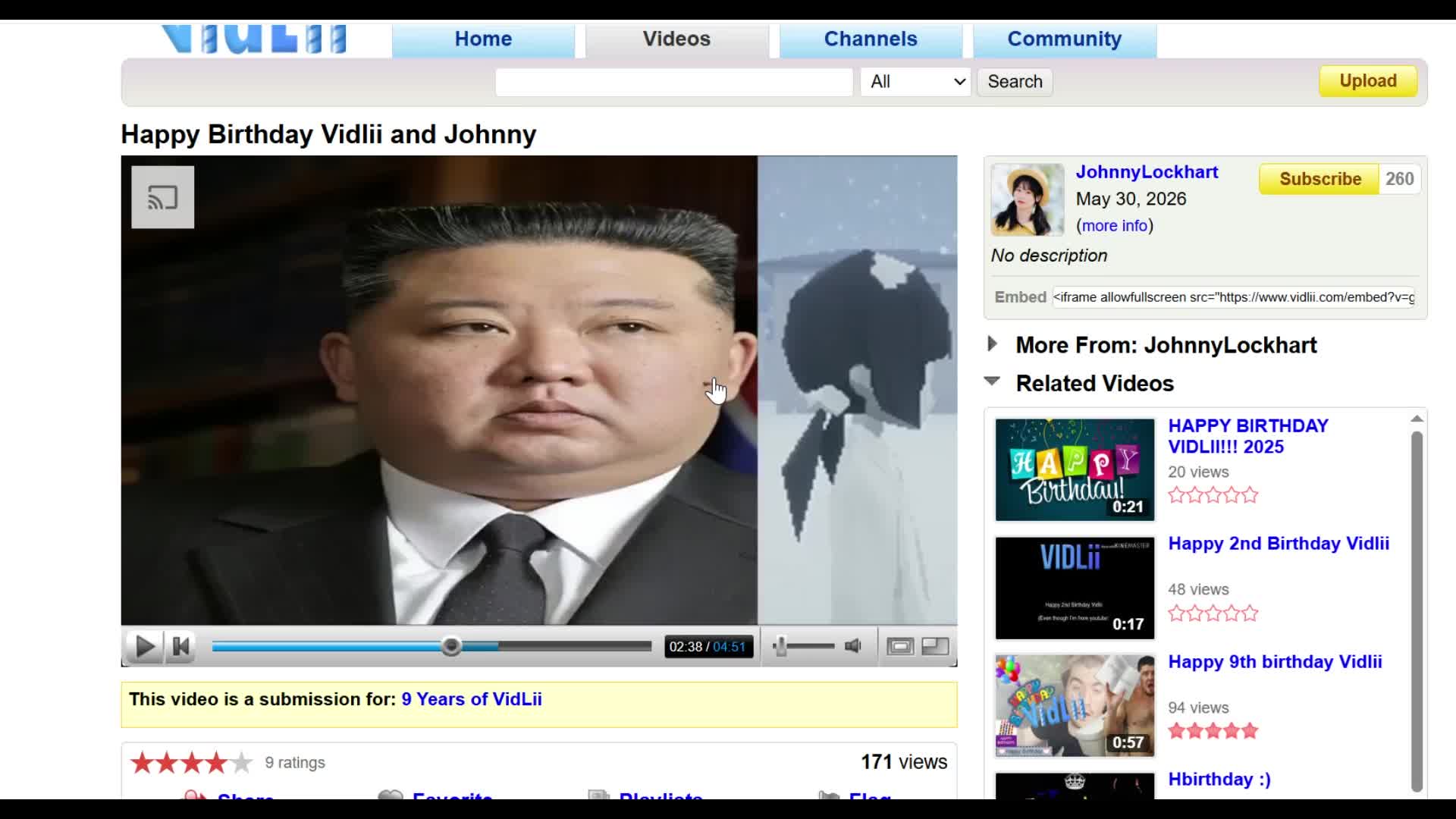Open Happy 9th birthday Vidlii thumbnail

[x=1075, y=706]
